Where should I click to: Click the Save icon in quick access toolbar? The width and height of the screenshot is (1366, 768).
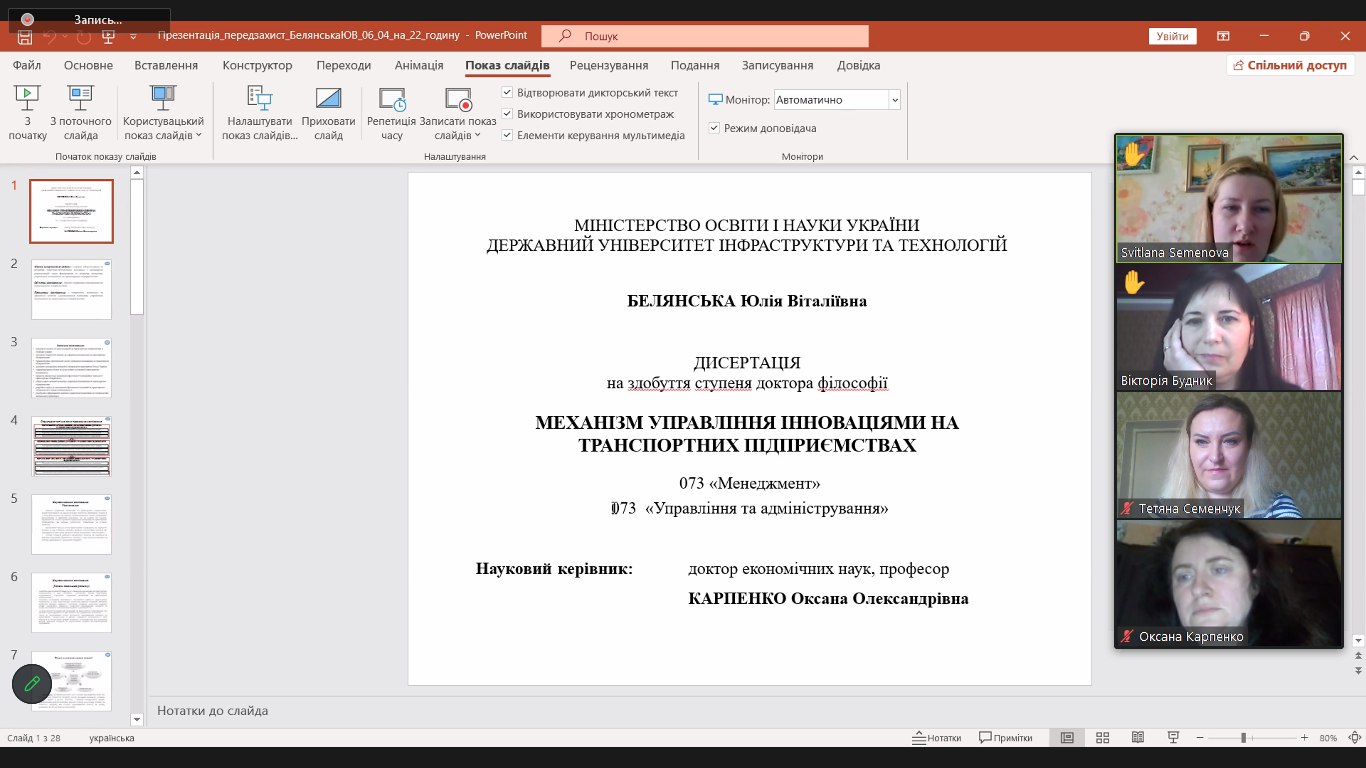(x=25, y=36)
